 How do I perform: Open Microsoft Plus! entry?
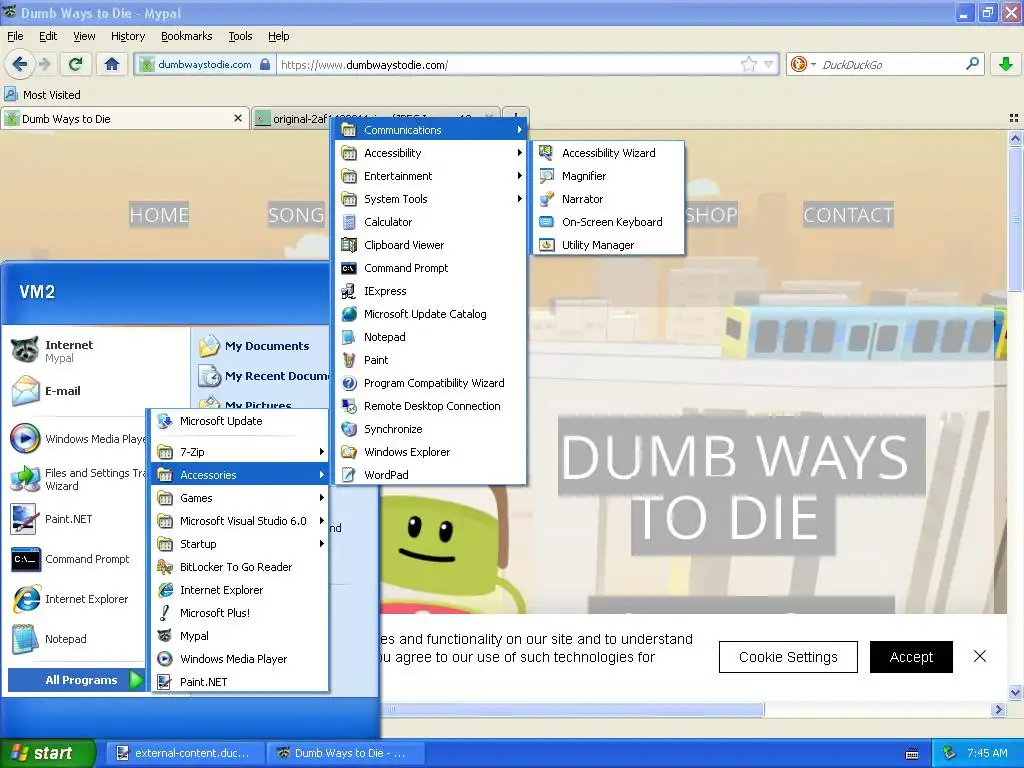click(240, 613)
